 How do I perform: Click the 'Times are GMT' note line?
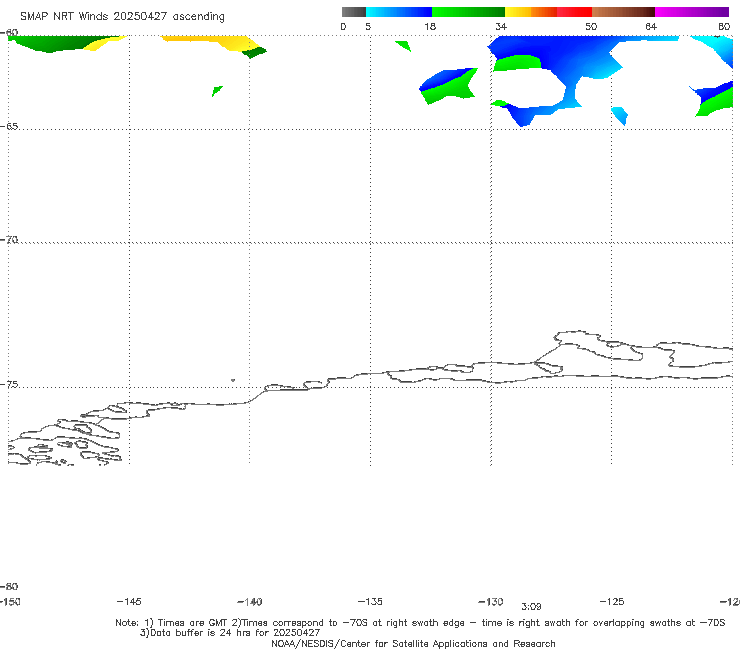(420, 623)
